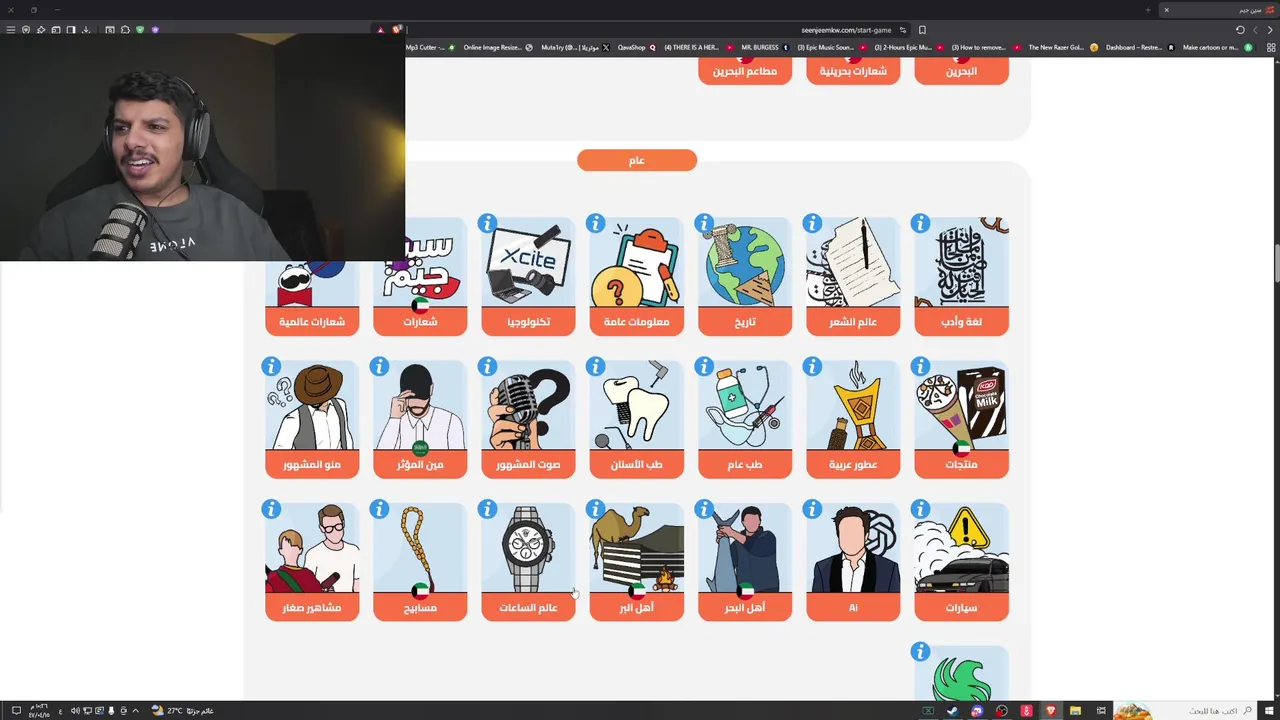Select the أهل البر camel card
The width and height of the screenshot is (1280, 720).
click(x=637, y=563)
